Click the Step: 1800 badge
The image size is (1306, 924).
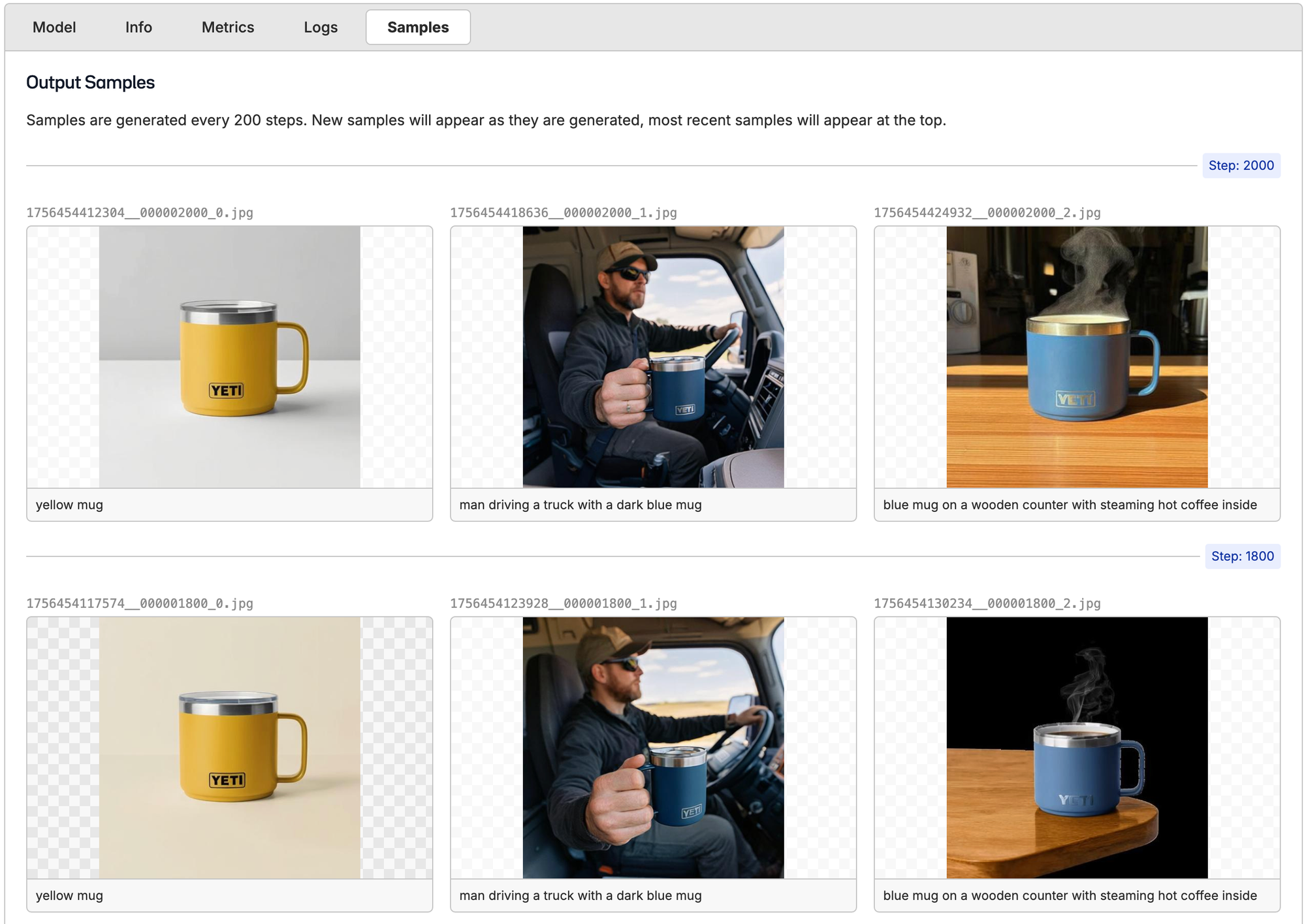[x=1242, y=556]
